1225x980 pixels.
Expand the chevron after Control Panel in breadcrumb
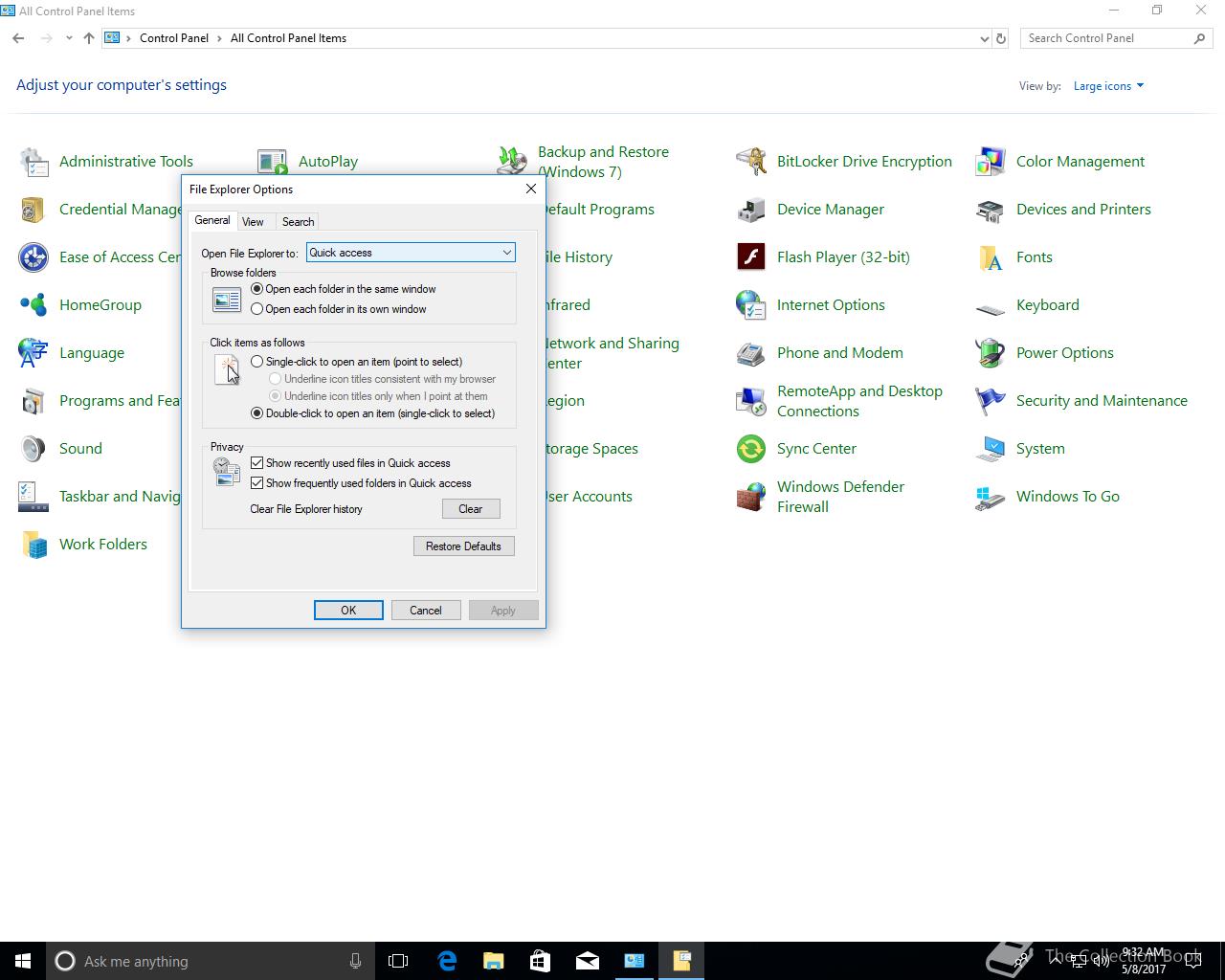(x=220, y=38)
